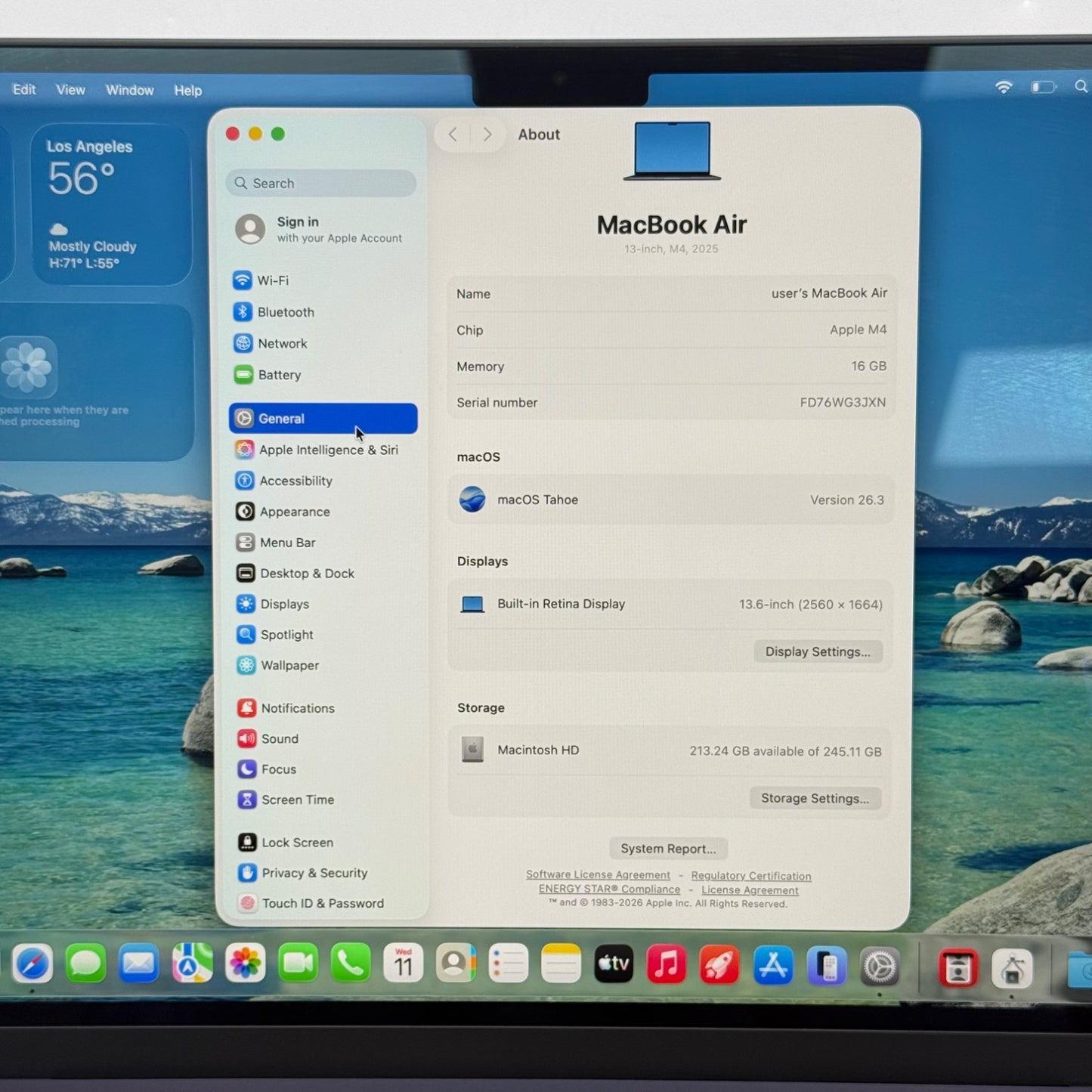The width and height of the screenshot is (1092, 1092).
Task: Go back using the back chevron
Action: (x=453, y=135)
